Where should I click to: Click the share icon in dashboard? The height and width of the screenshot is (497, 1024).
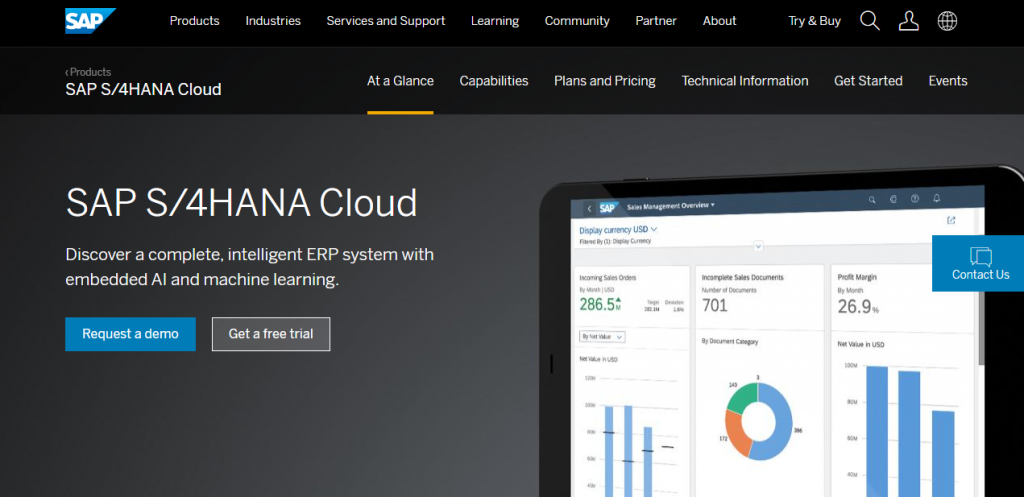click(951, 220)
